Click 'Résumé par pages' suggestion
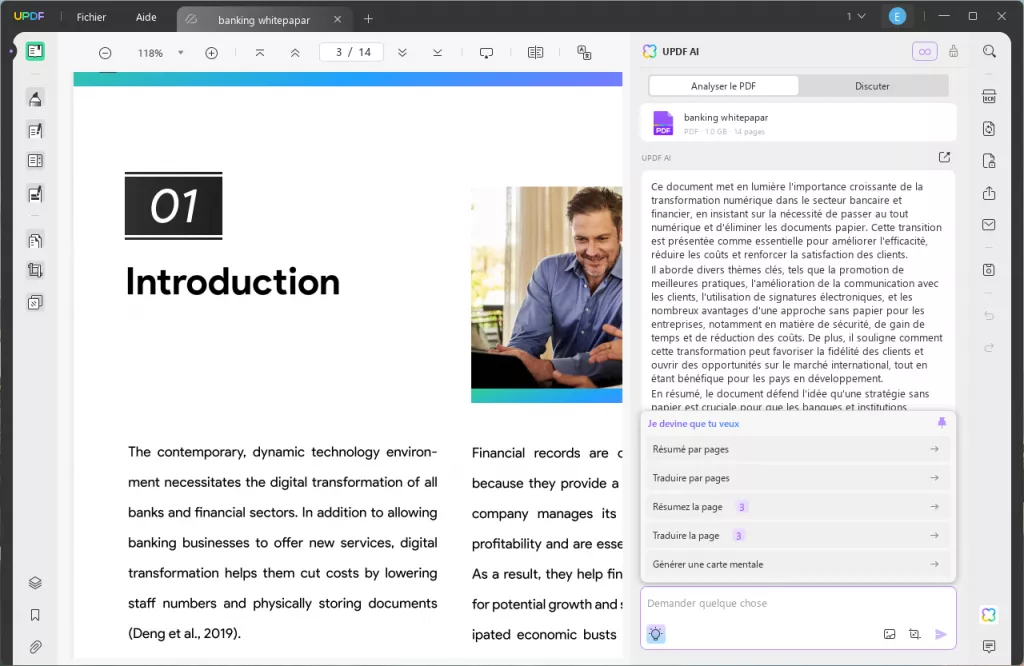The width and height of the screenshot is (1024, 666). (x=797, y=450)
